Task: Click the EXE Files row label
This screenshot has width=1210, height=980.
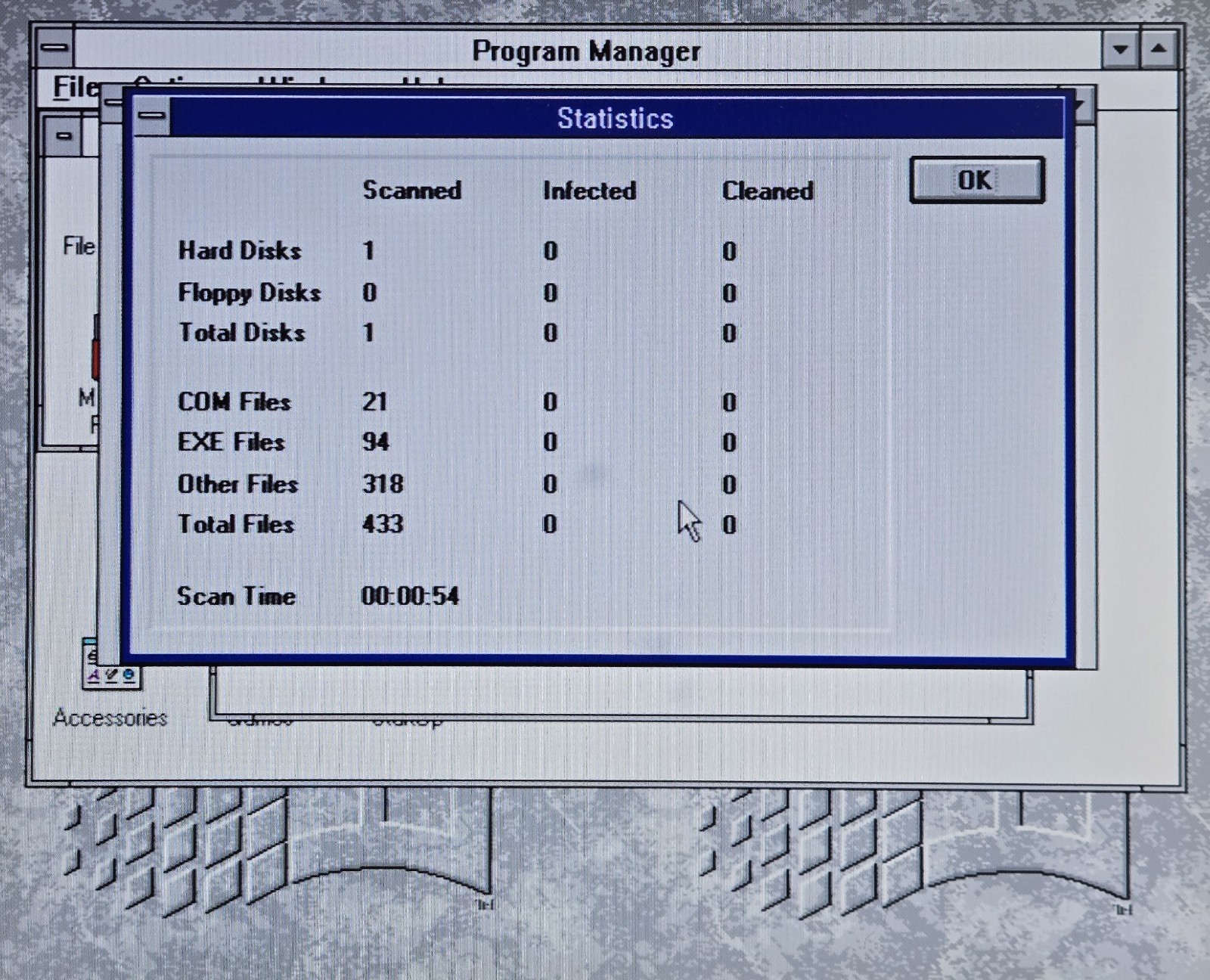Action: point(231,442)
